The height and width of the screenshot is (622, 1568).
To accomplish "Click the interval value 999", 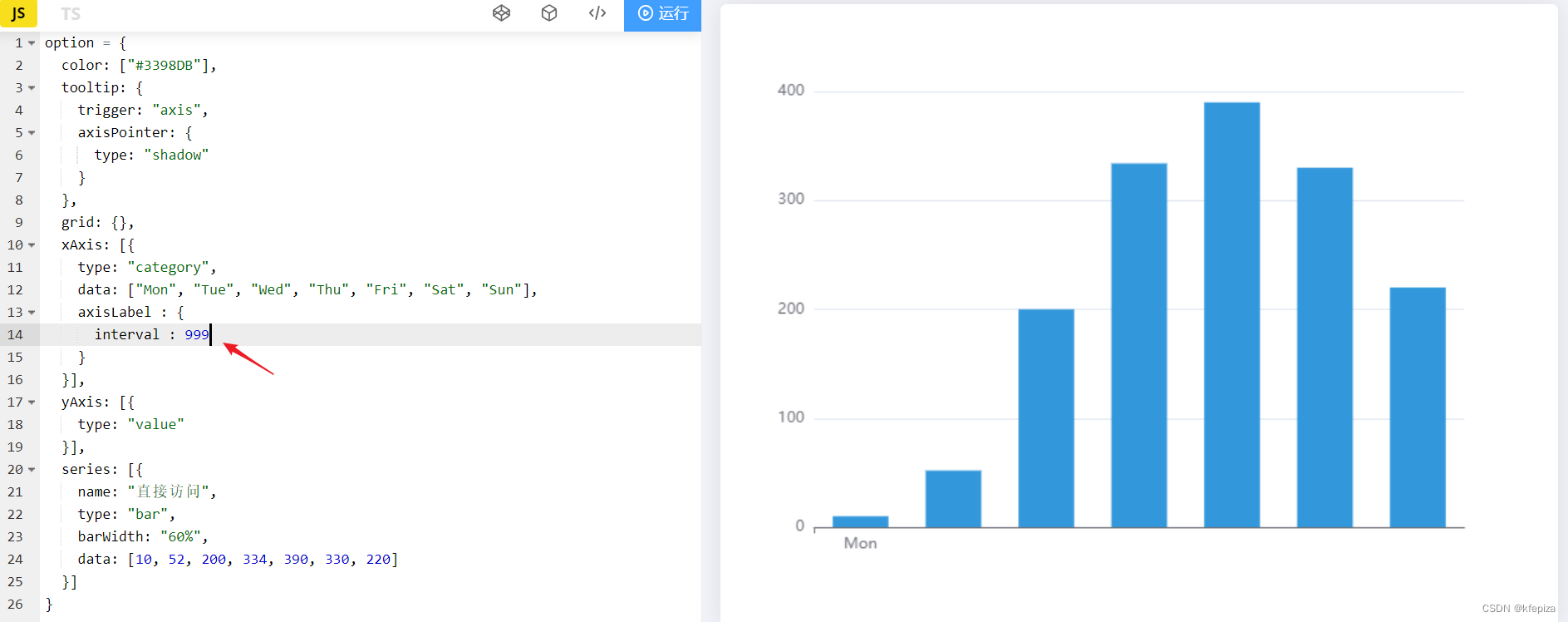I will pos(197,334).
